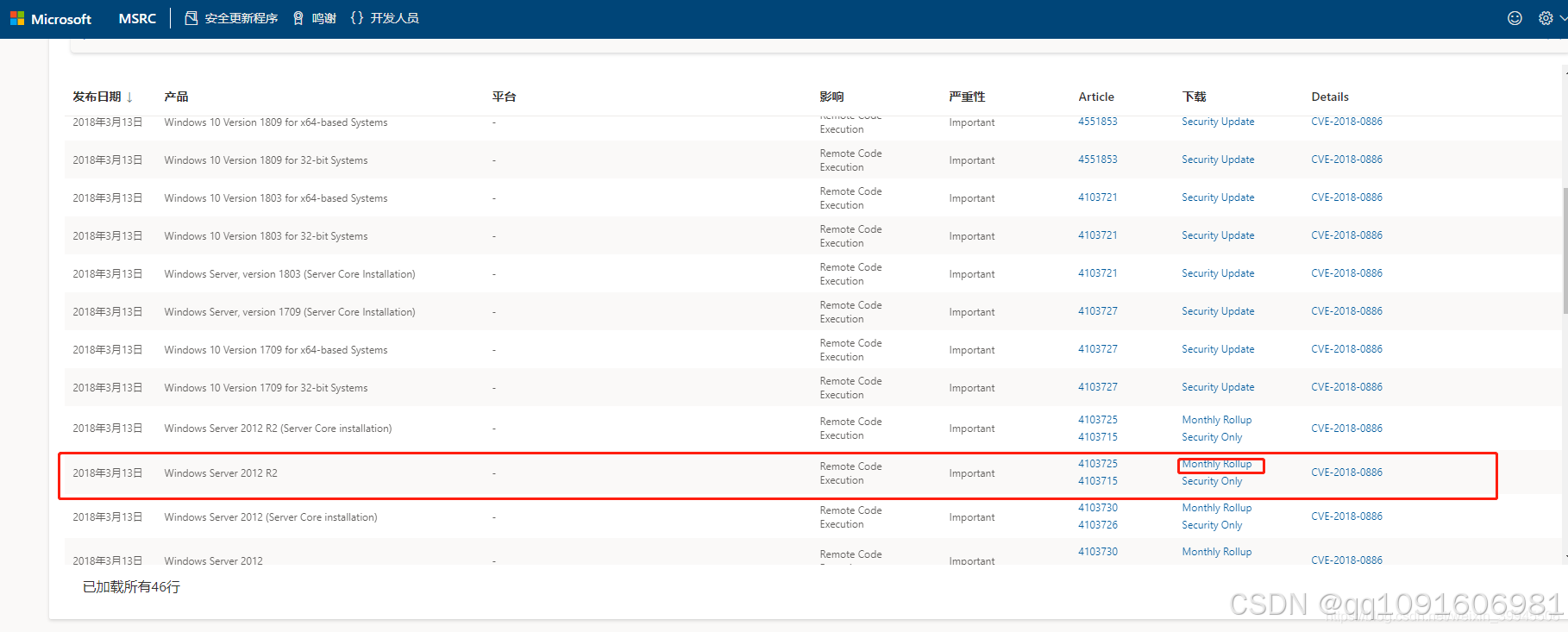
Task: Open article 4103727 for 1709 32-bit
Action: point(1097,387)
